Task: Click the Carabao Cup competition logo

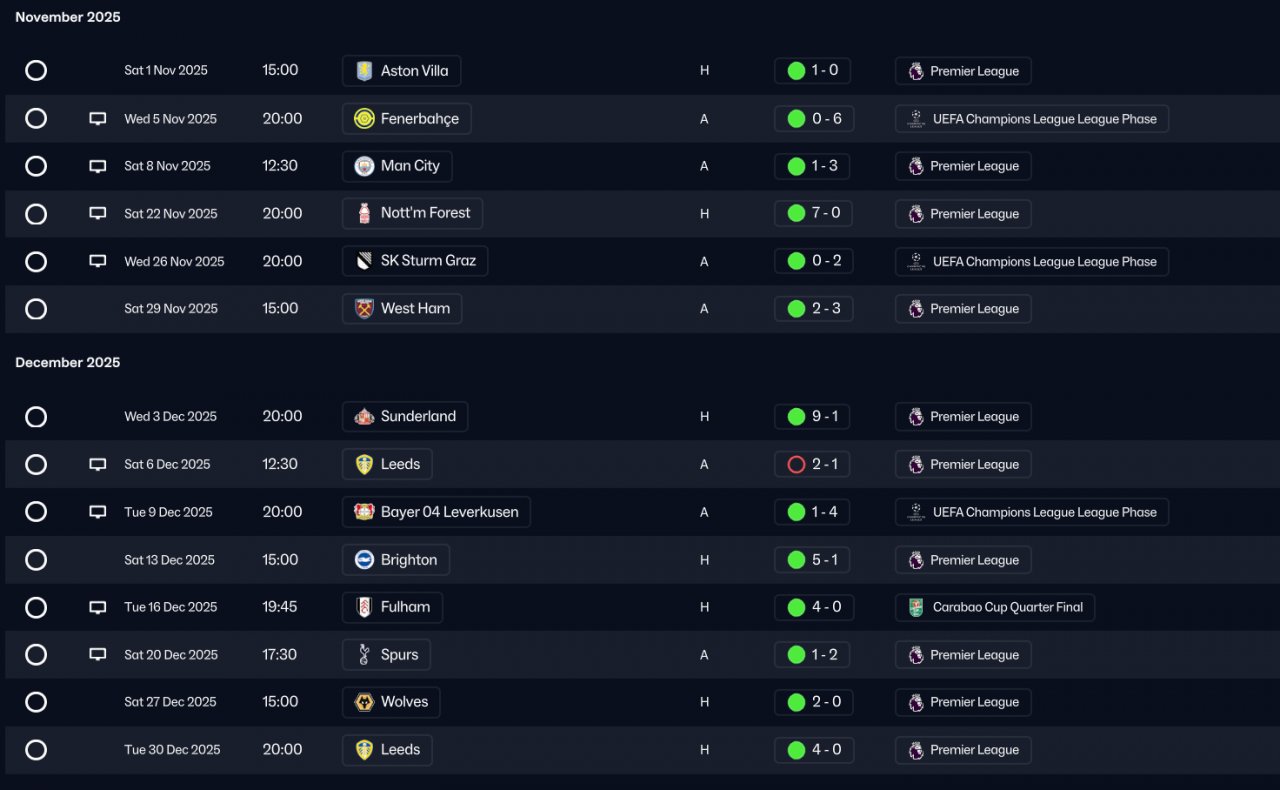Action: tap(916, 607)
